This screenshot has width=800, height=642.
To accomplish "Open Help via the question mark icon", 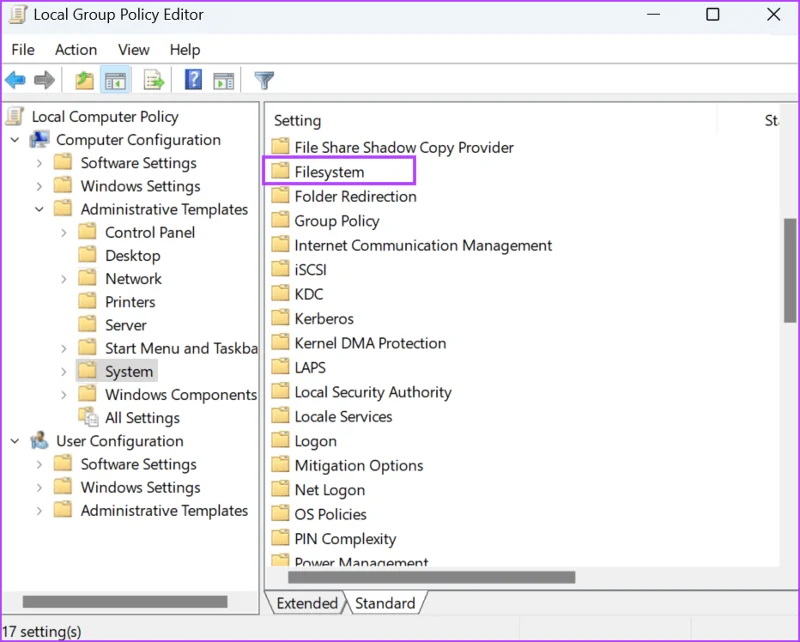I will pyautogui.click(x=193, y=80).
